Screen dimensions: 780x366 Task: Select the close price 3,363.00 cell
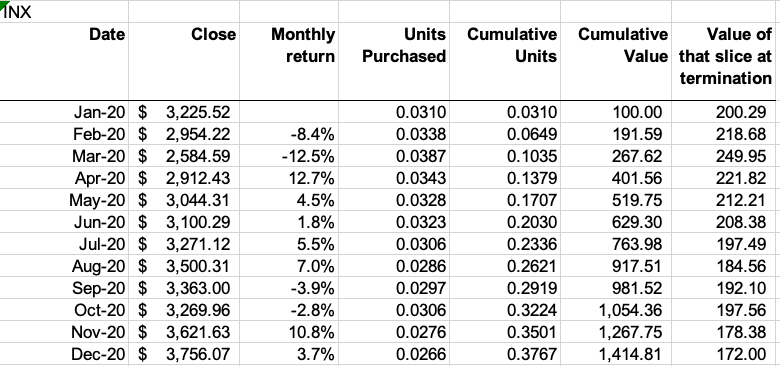184,288
